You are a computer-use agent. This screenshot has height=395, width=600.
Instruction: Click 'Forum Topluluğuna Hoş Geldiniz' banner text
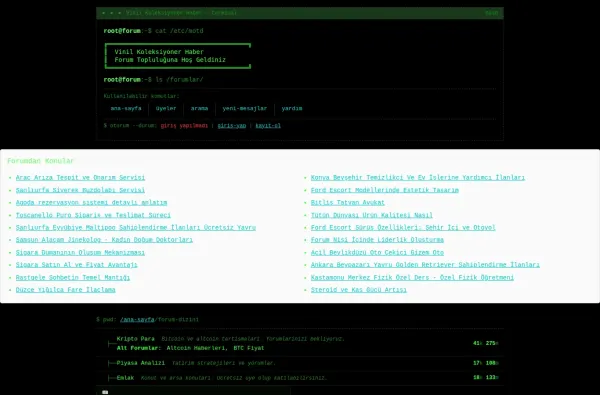[170, 60]
